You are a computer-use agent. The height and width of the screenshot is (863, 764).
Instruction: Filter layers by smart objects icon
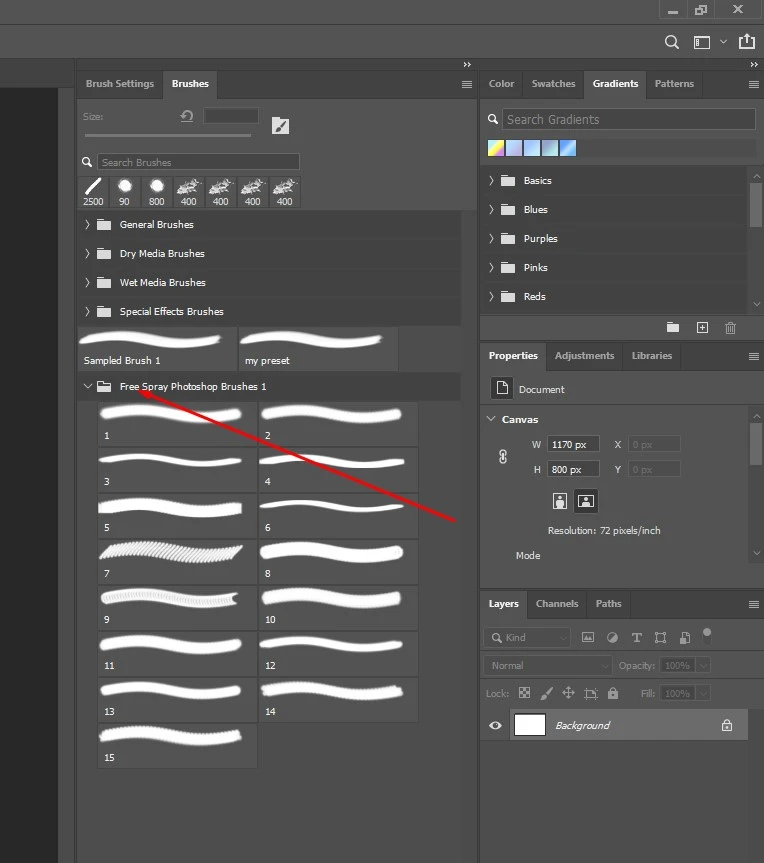(685, 637)
